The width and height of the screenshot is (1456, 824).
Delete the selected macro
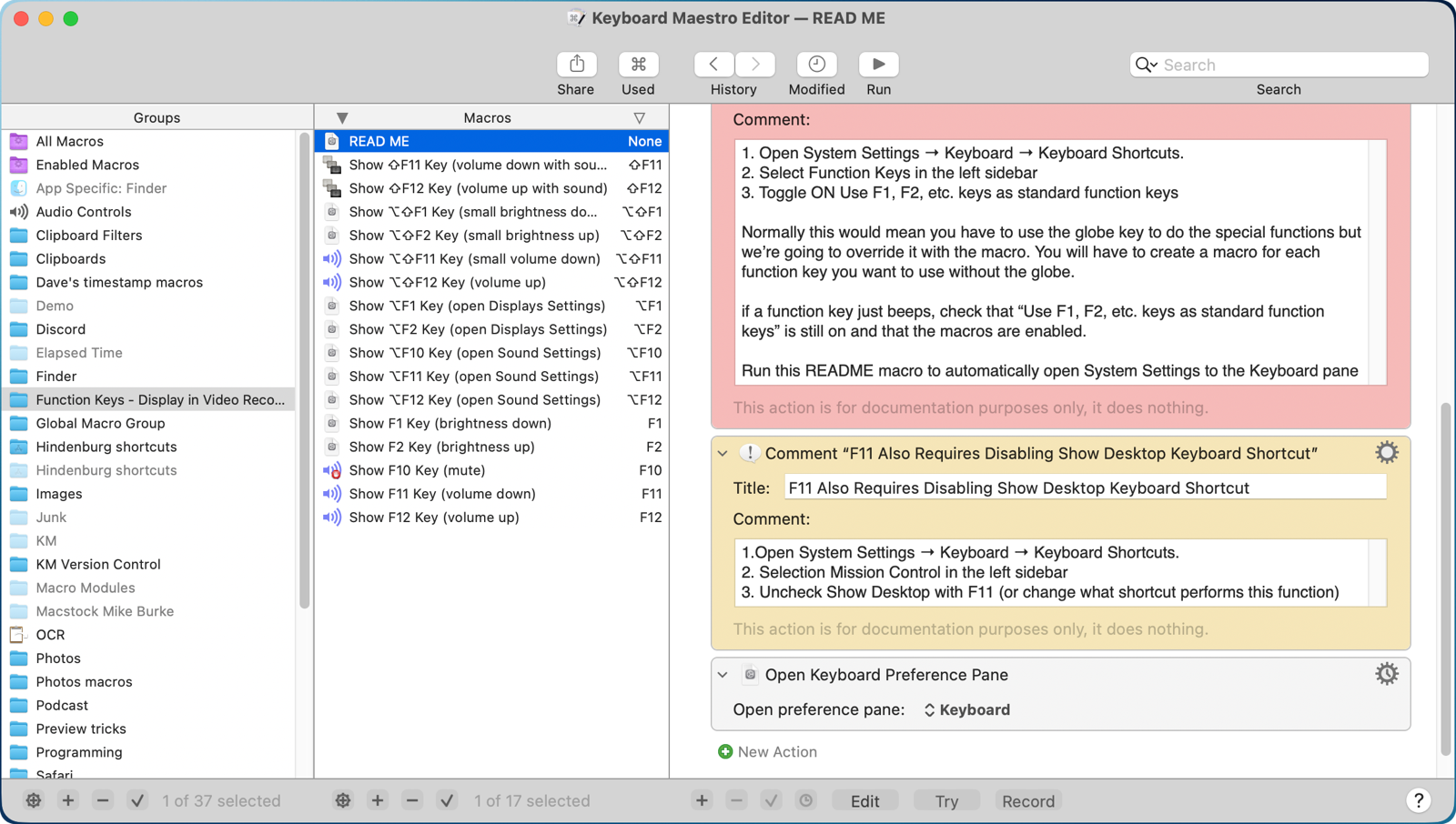click(412, 800)
